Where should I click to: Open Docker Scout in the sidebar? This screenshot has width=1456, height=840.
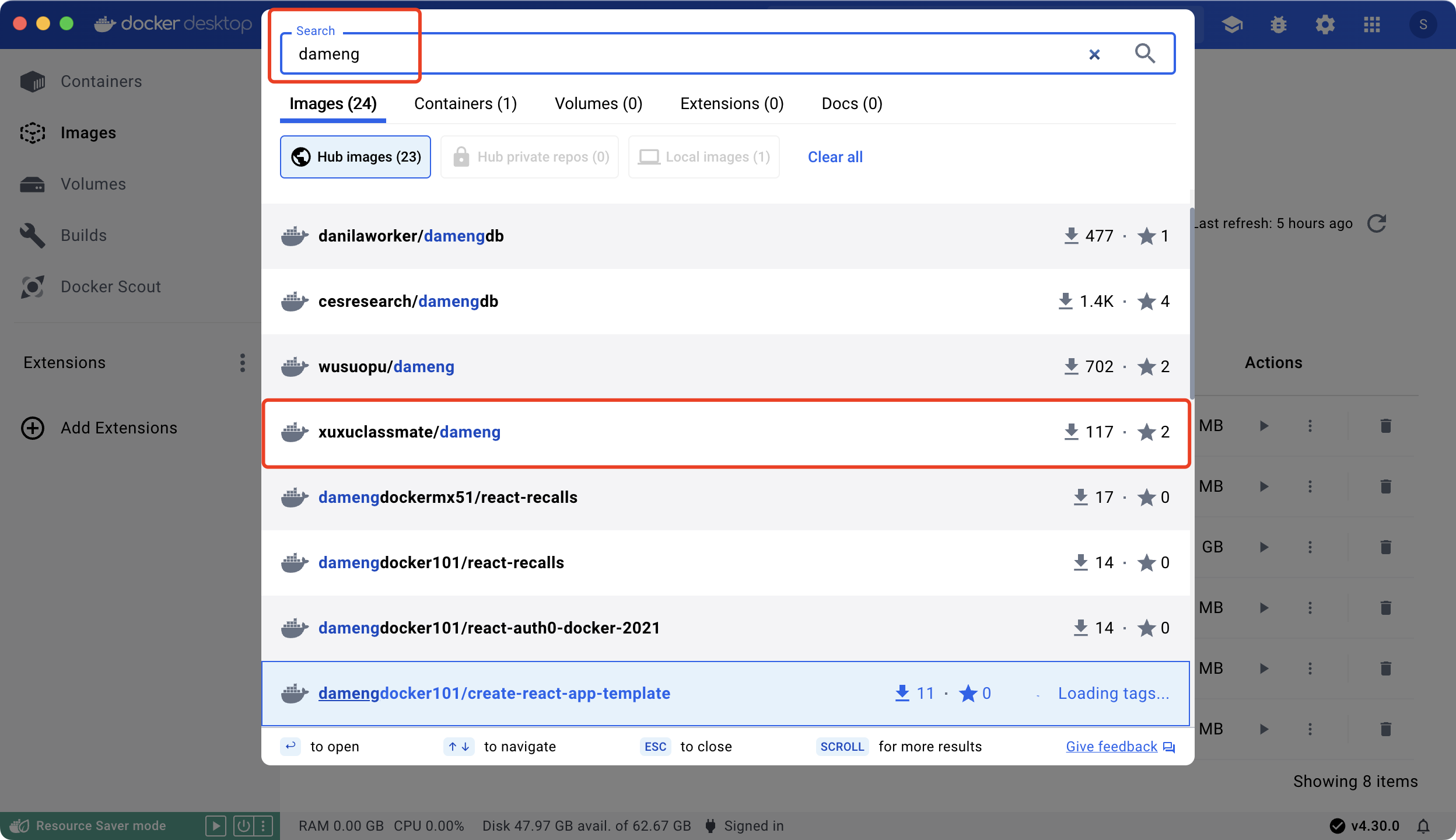coord(131,287)
